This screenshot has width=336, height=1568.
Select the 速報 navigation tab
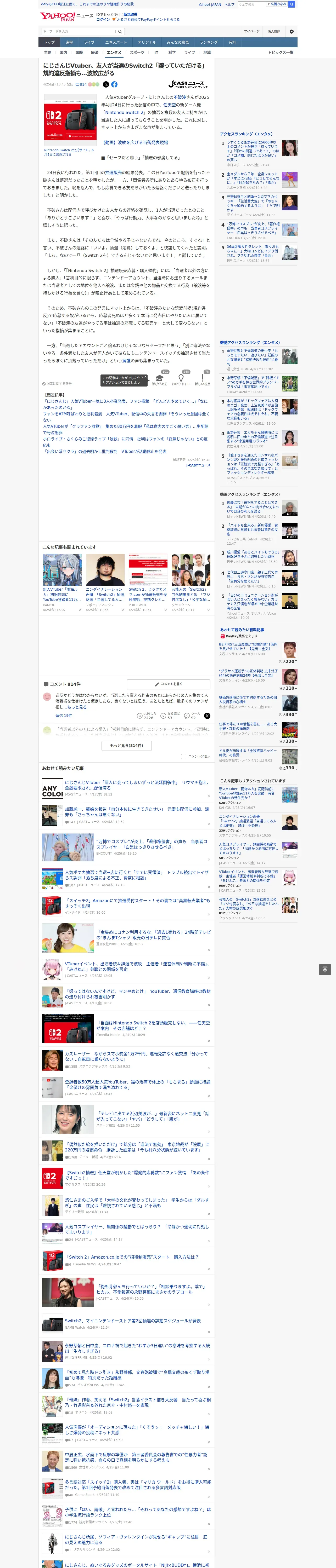[x=69, y=43]
